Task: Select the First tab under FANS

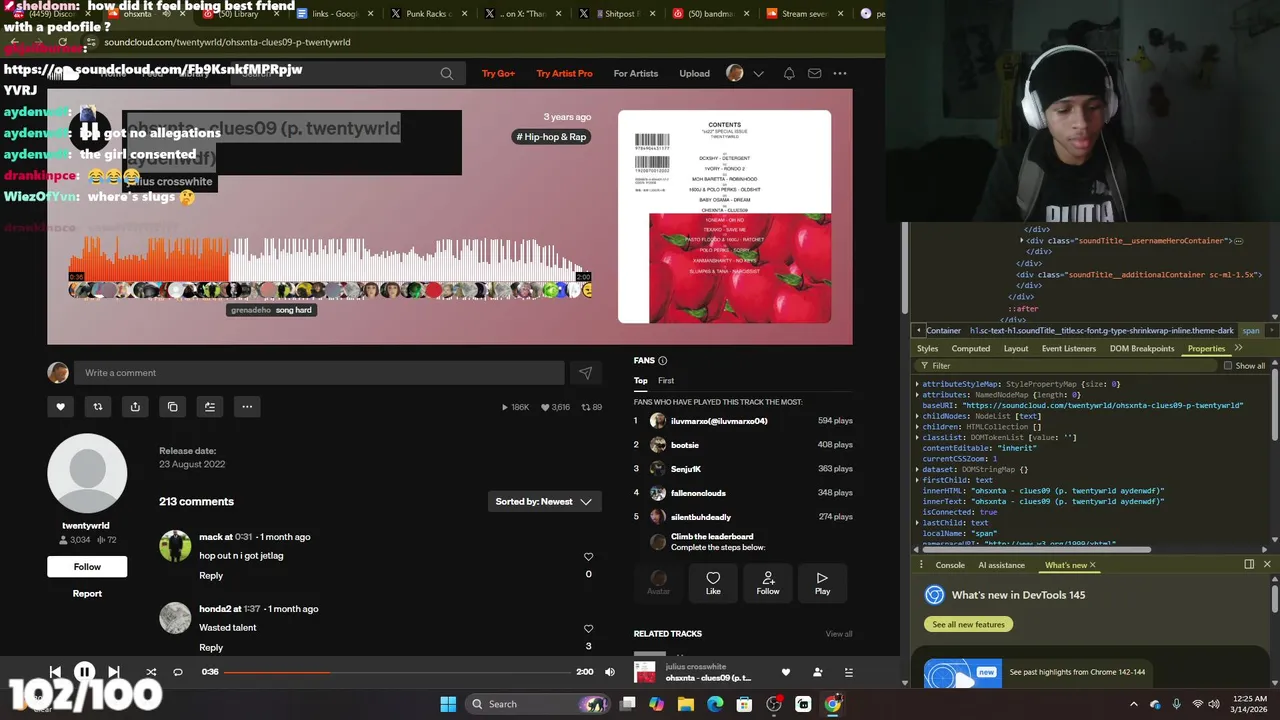Action: pos(666,381)
